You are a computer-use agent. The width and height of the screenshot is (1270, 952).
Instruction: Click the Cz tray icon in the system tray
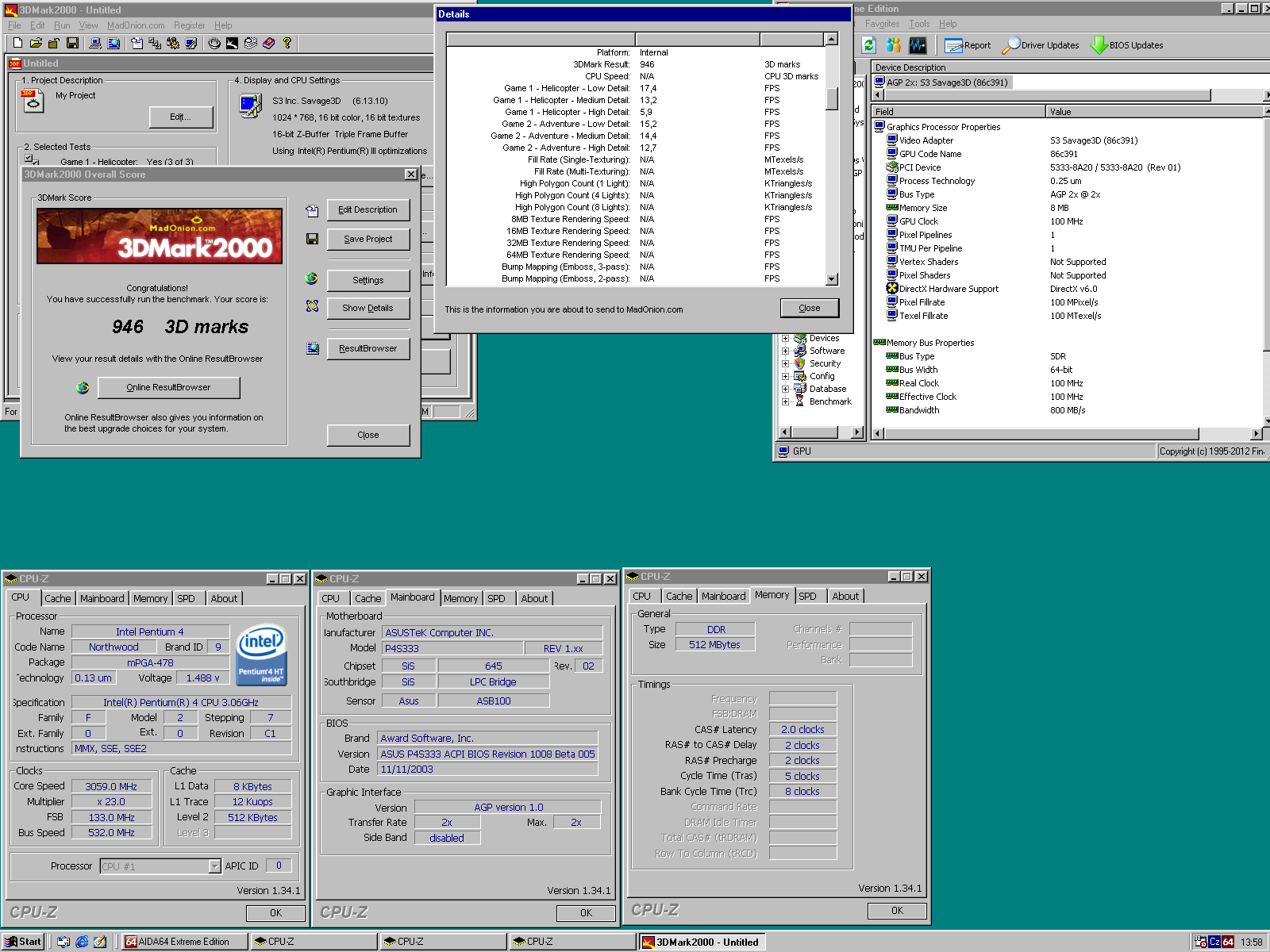(x=1214, y=942)
